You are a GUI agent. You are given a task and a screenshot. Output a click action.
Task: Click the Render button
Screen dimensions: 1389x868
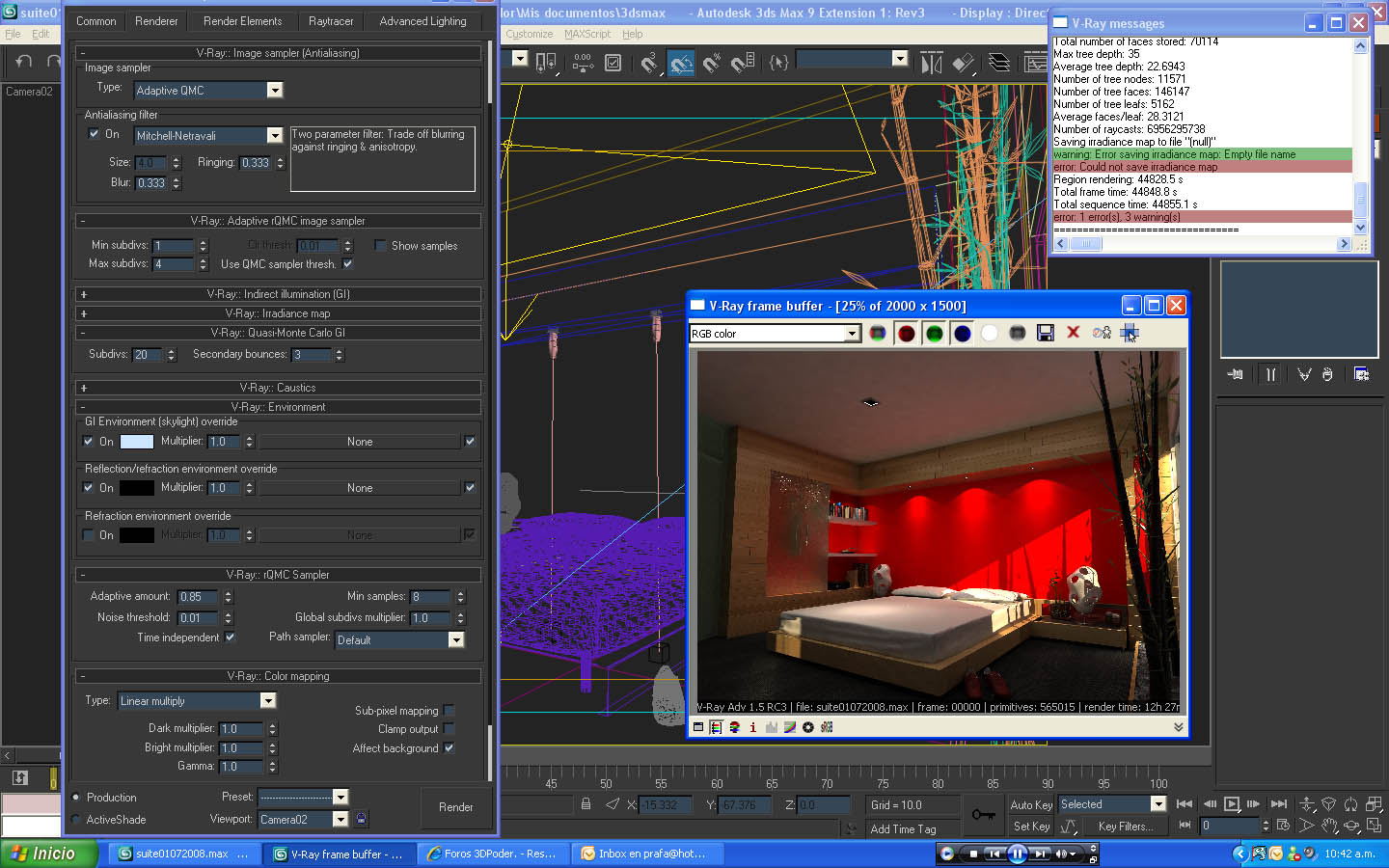455,807
